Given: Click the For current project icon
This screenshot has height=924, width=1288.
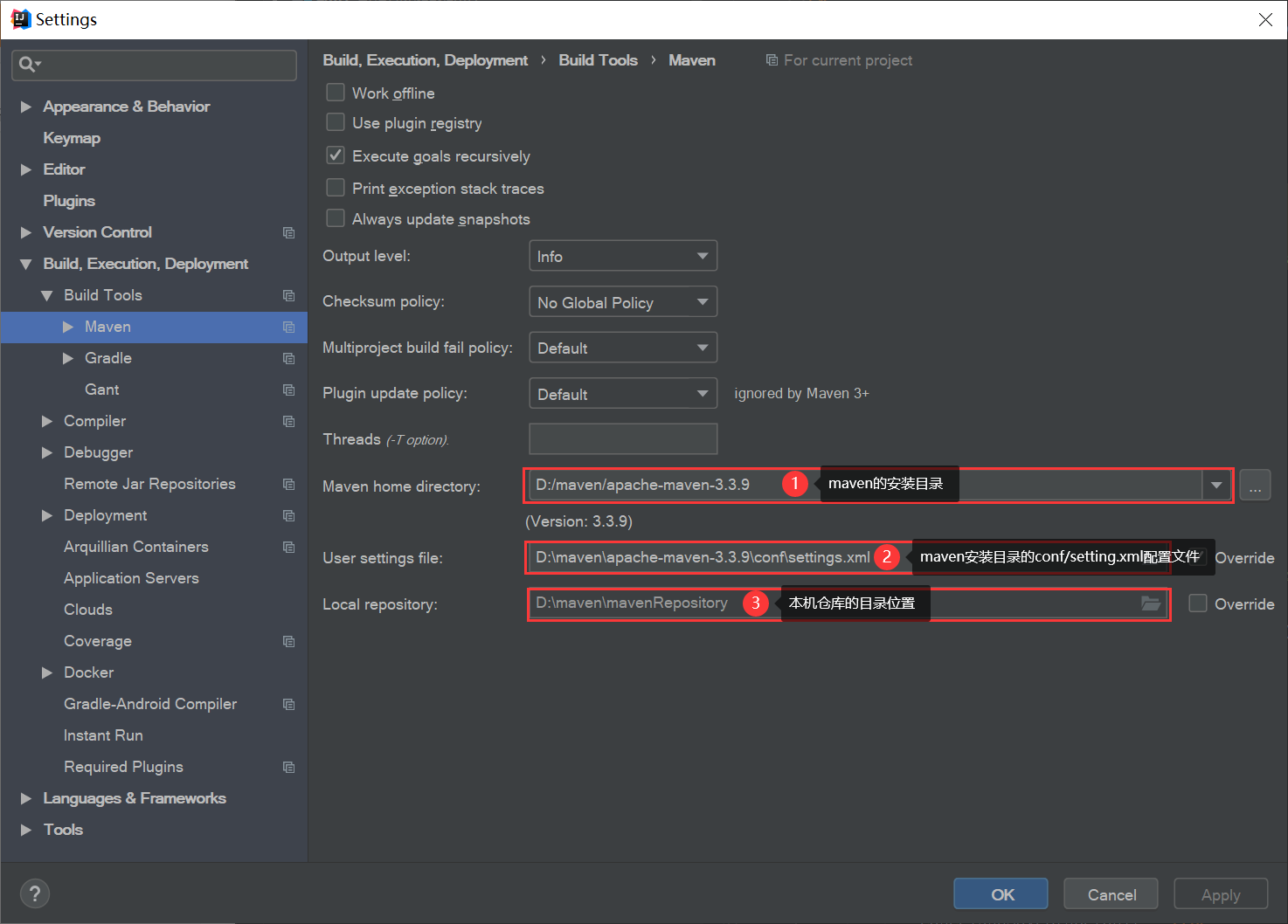Looking at the screenshot, I should pyautogui.click(x=772, y=60).
